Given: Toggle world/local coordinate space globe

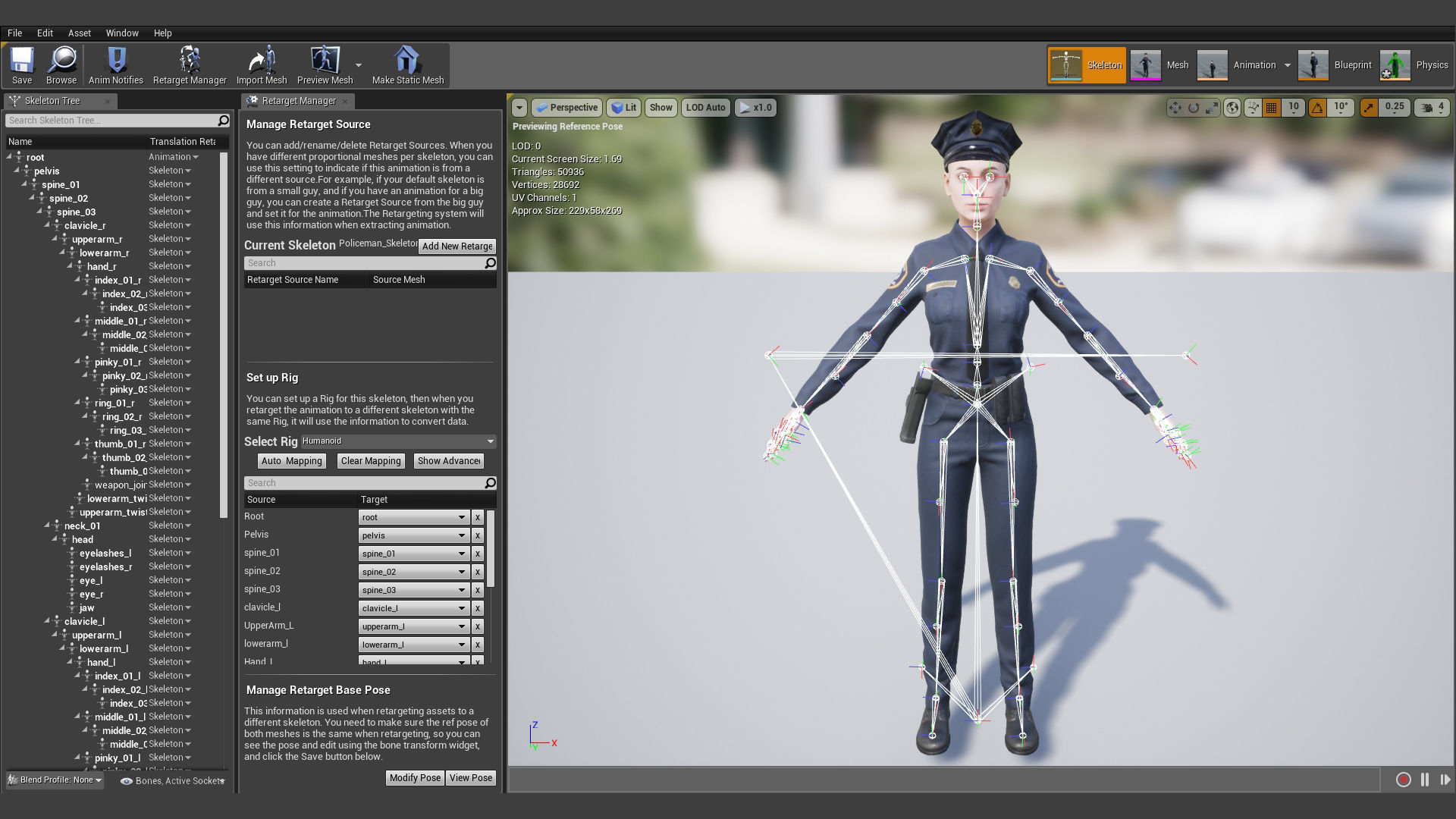Looking at the screenshot, I should coord(1232,108).
